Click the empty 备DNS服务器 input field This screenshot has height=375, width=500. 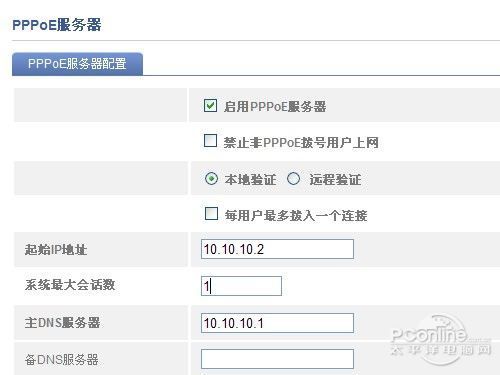coord(277,359)
